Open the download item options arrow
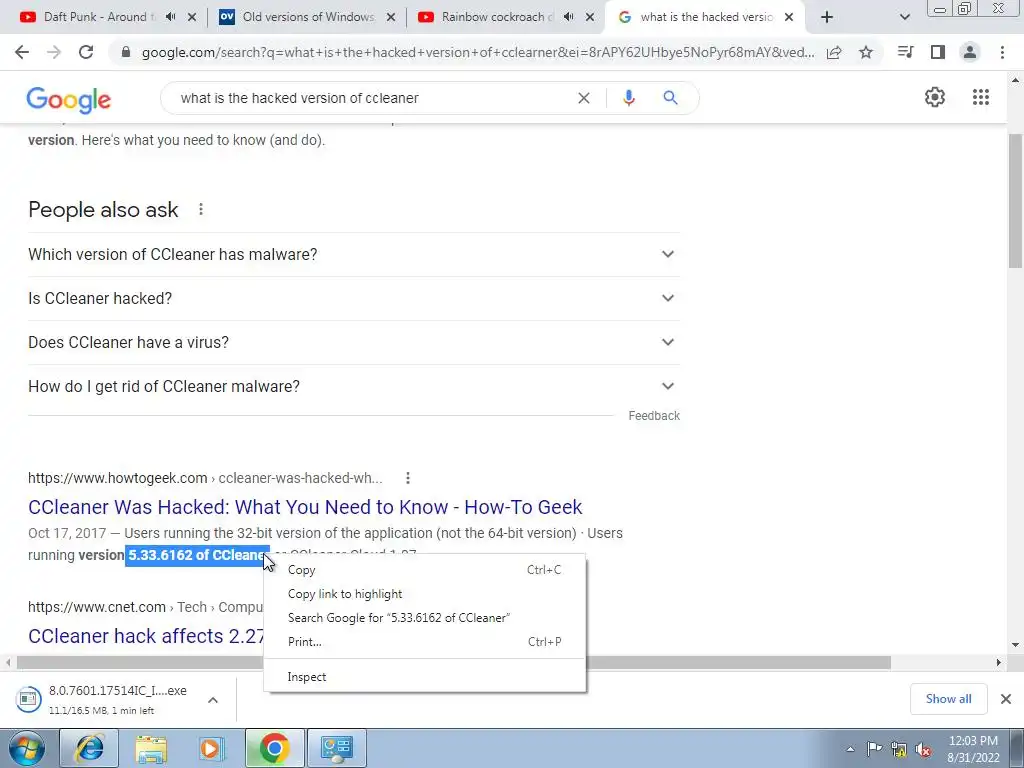 pyautogui.click(x=213, y=699)
